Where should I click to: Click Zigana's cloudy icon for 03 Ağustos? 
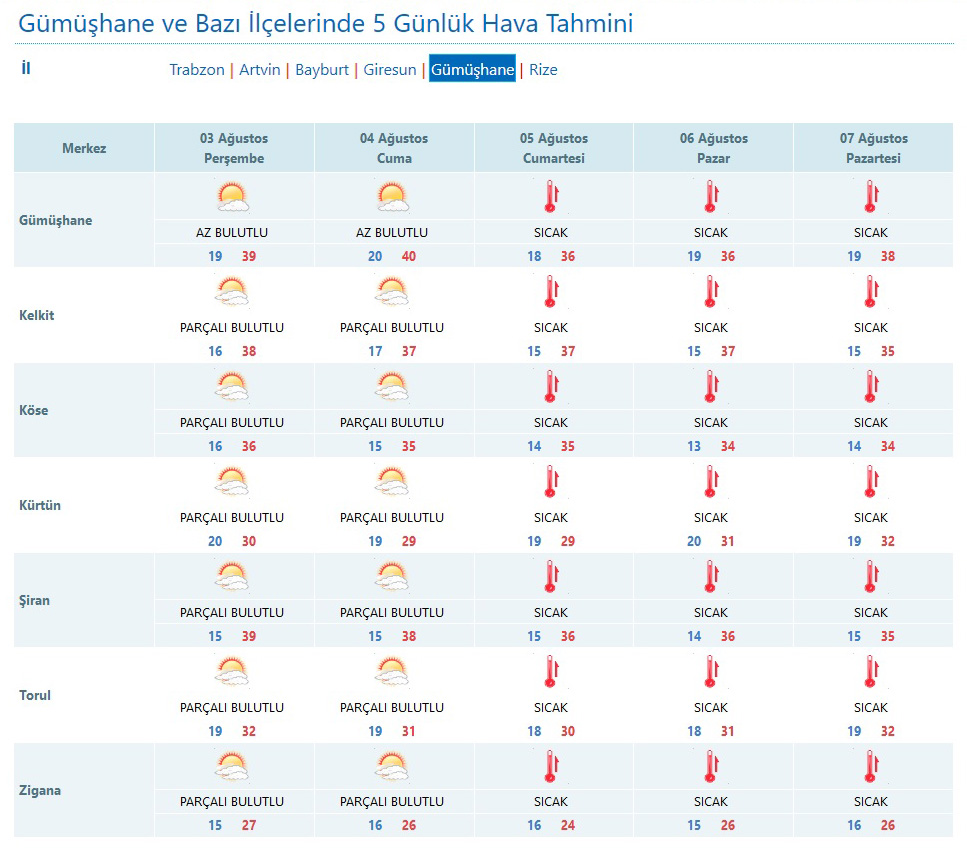(x=232, y=767)
